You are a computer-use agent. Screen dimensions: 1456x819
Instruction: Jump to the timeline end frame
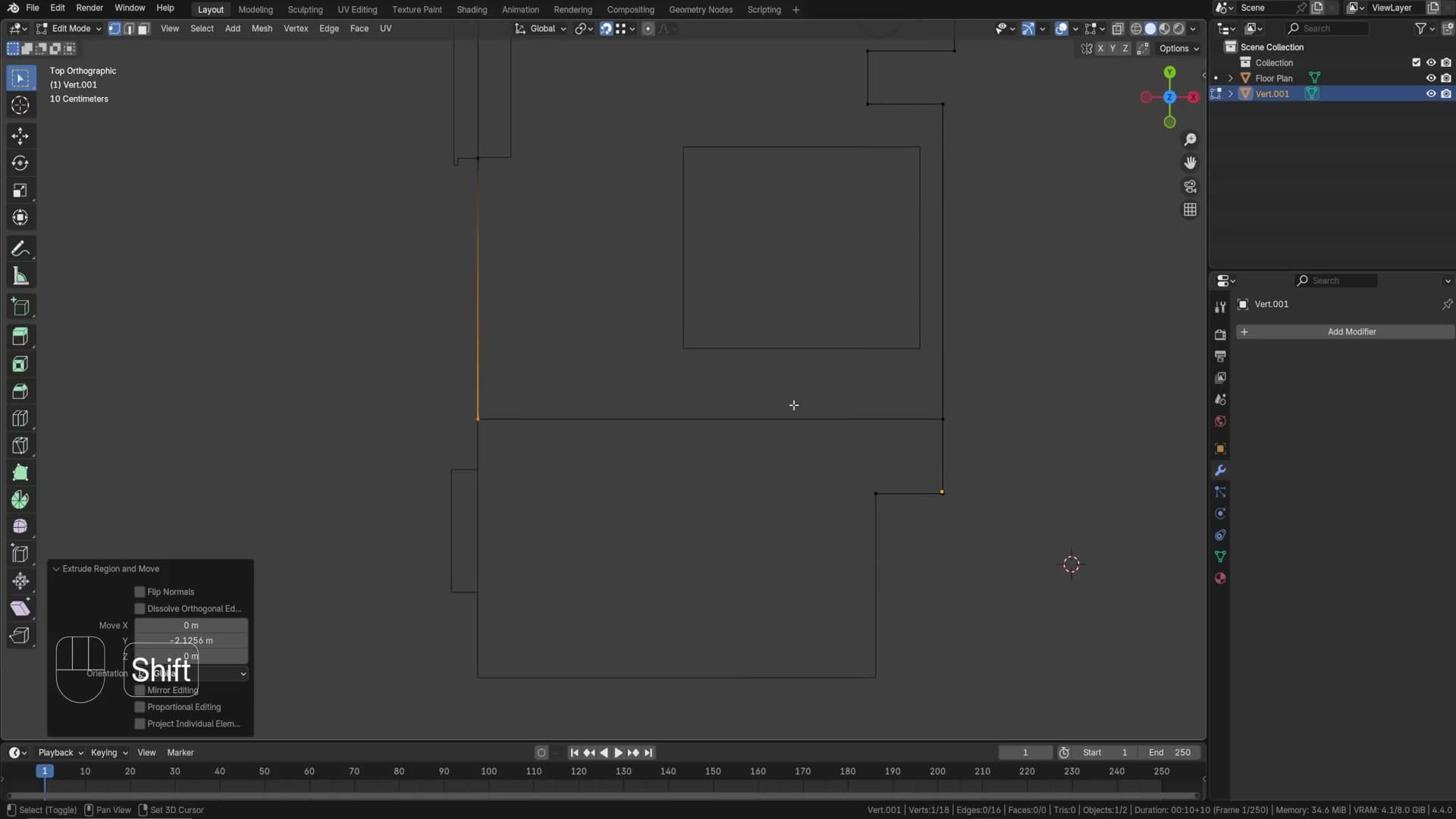coord(648,753)
